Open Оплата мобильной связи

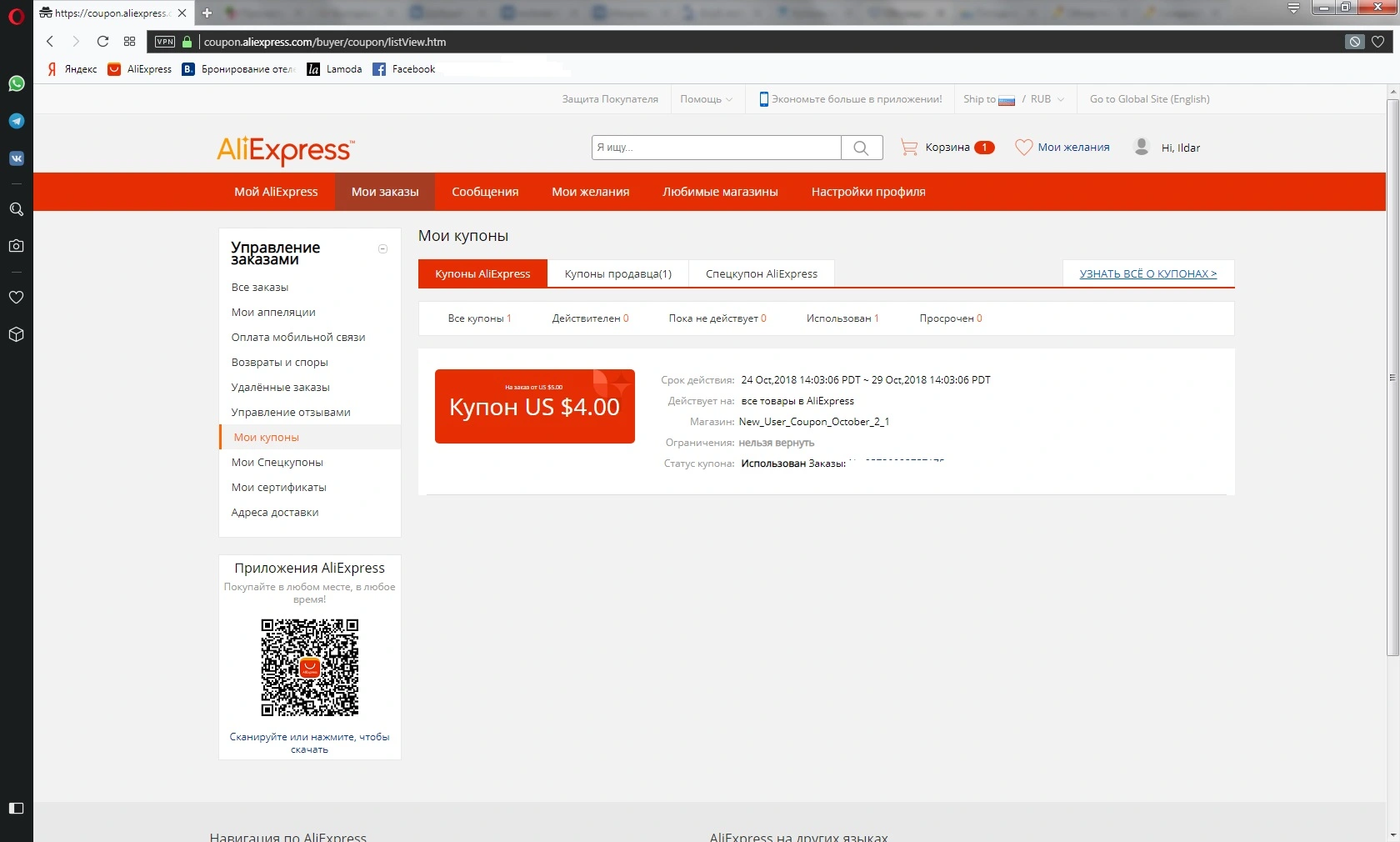[298, 338]
